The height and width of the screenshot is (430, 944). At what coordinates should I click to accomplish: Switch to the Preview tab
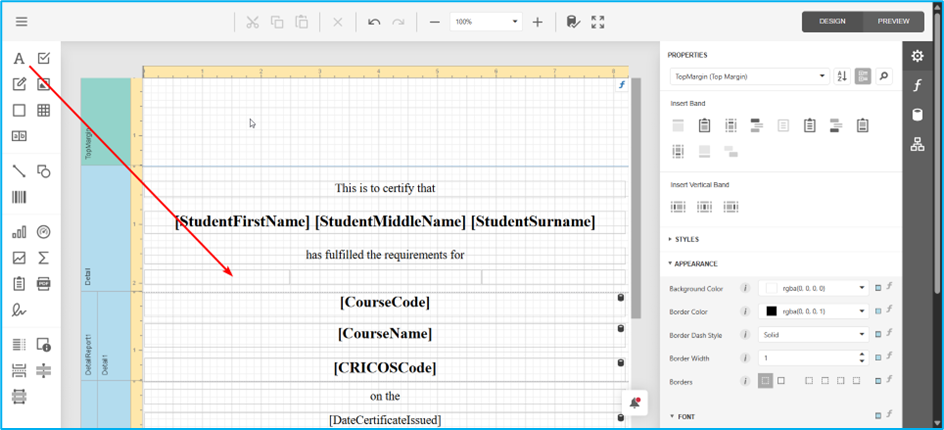(893, 21)
